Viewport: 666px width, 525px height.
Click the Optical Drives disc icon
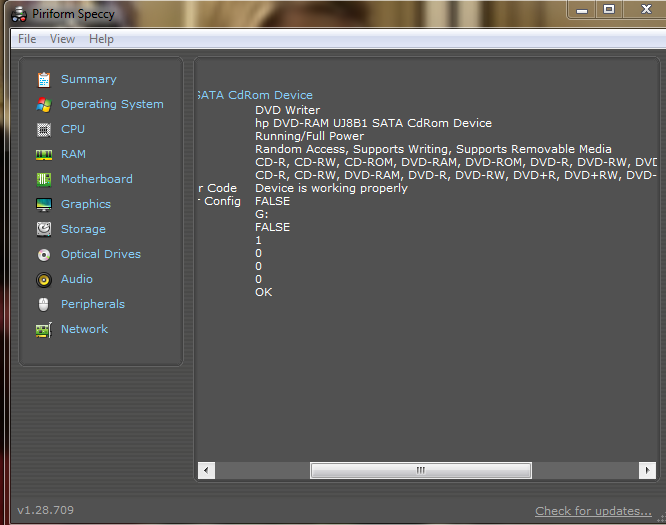43,254
